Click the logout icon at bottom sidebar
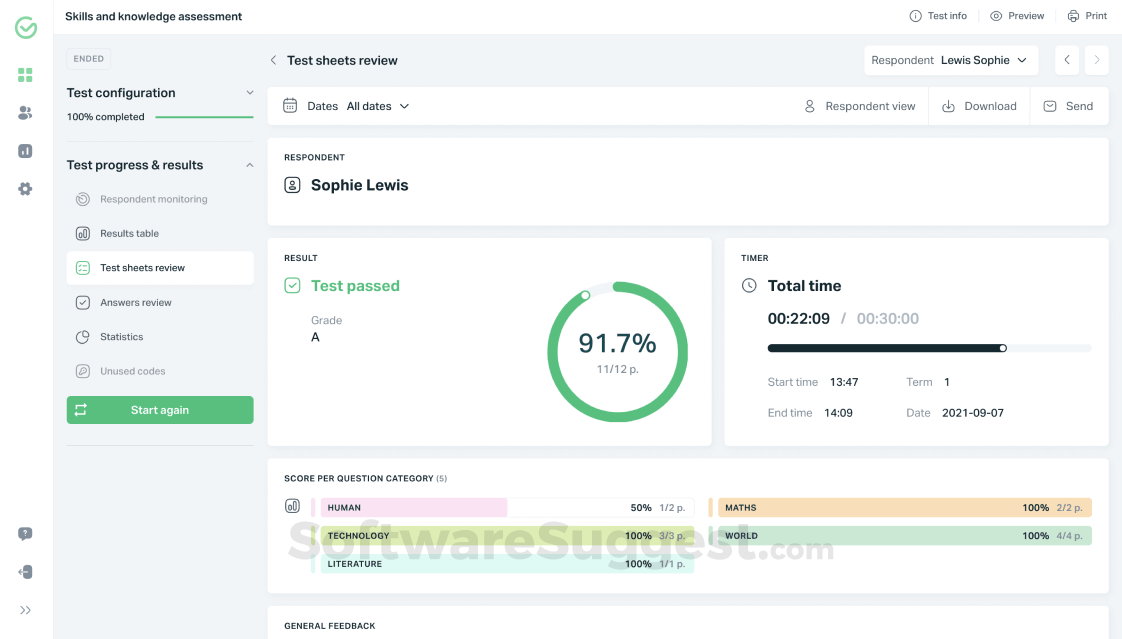 click(x=25, y=571)
